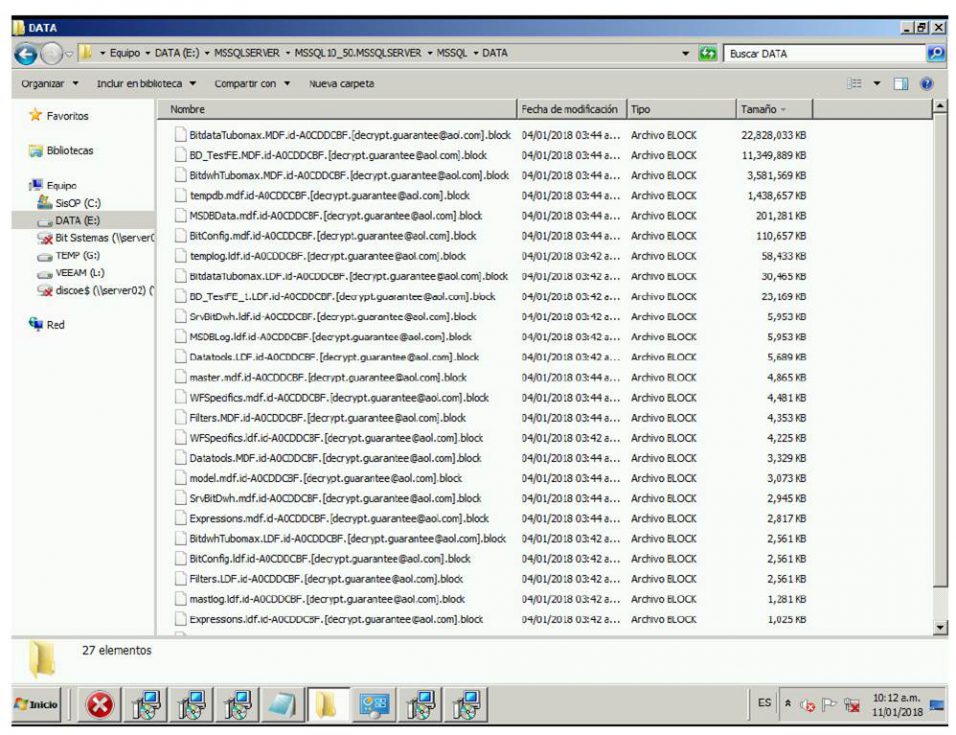Screen dimensions: 956x735
Task: Open the address bar history dropdown
Action: [x=685, y=54]
